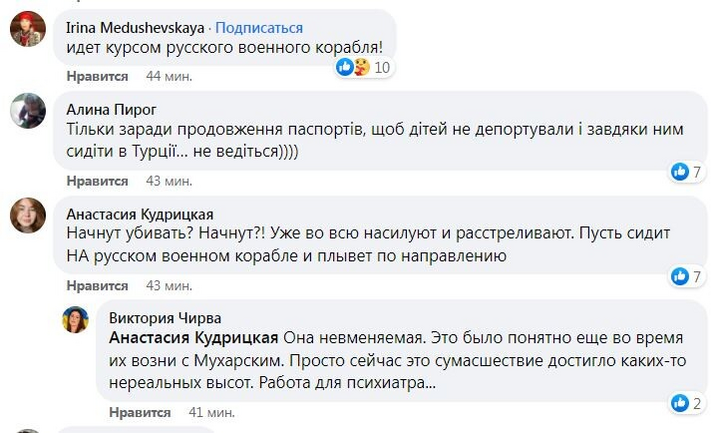
Task: Click Анастасия Кудрицкая's profile picture
Action: click(x=27, y=214)
